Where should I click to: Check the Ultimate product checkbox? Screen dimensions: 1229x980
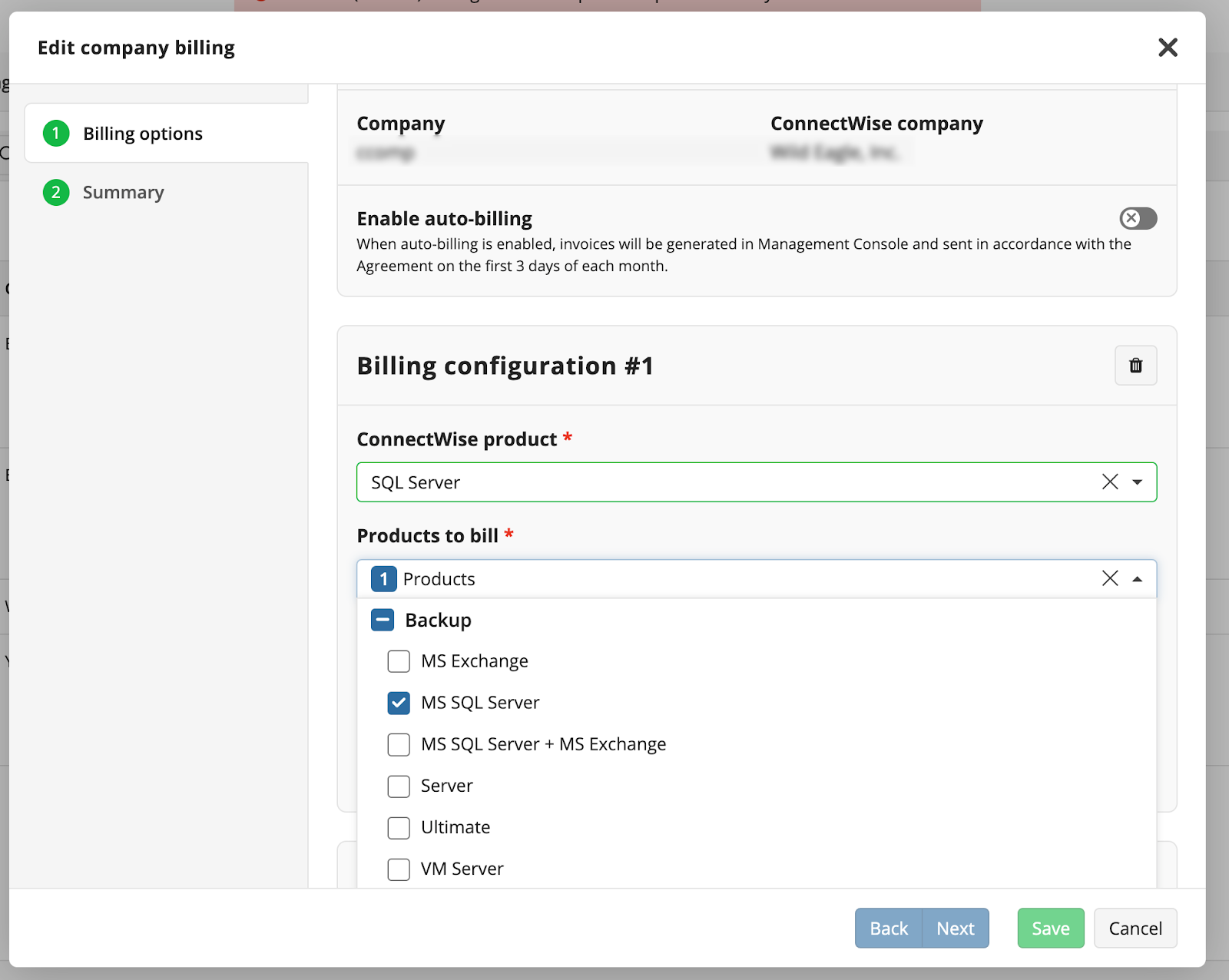tap(399, 827)
